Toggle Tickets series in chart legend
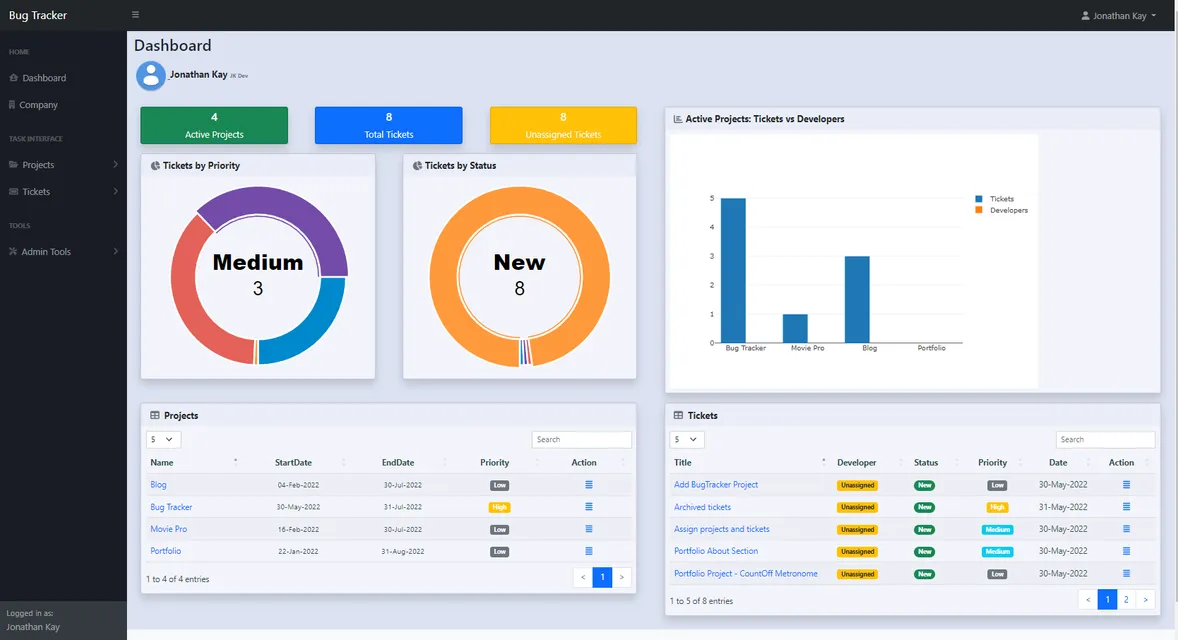The height and width of the screenshot is (640, 1178). (995, 199)
